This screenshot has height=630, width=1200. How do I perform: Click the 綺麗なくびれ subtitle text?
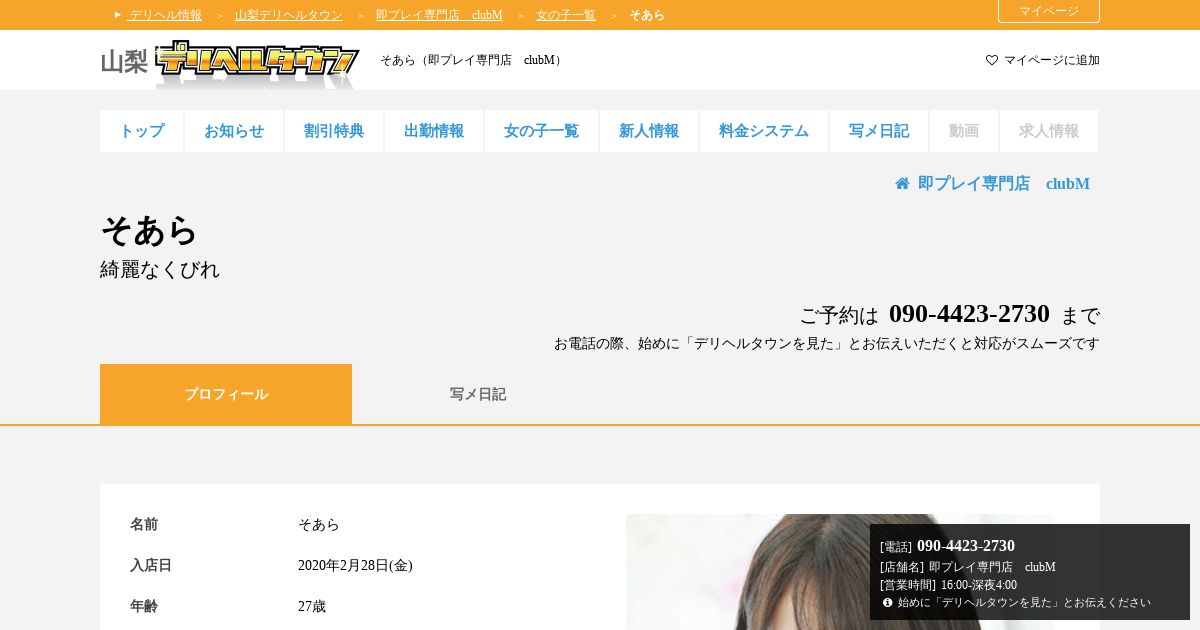(160, 270)
